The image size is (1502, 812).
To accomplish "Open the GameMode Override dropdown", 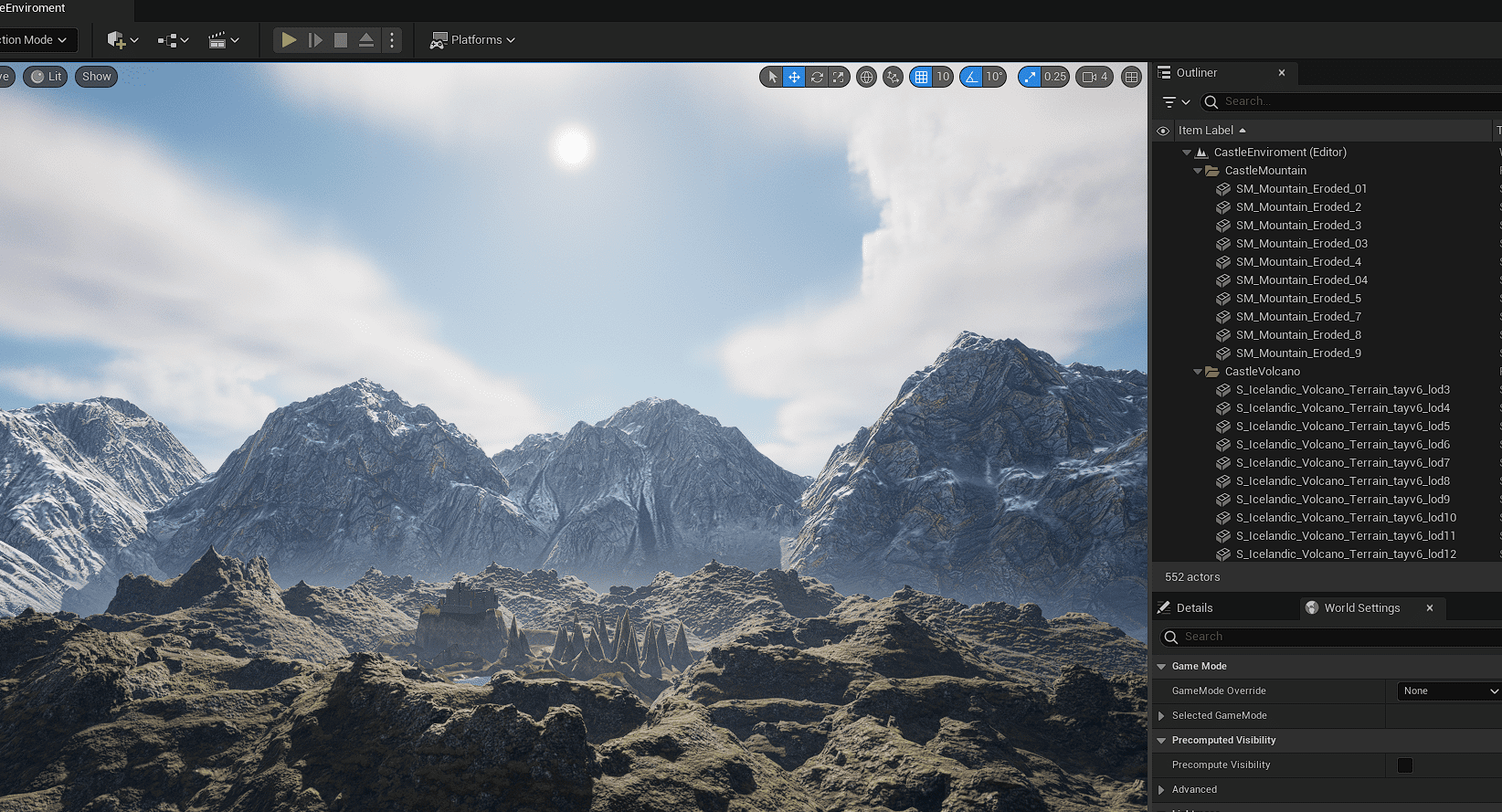I will tap(1449, 691).
